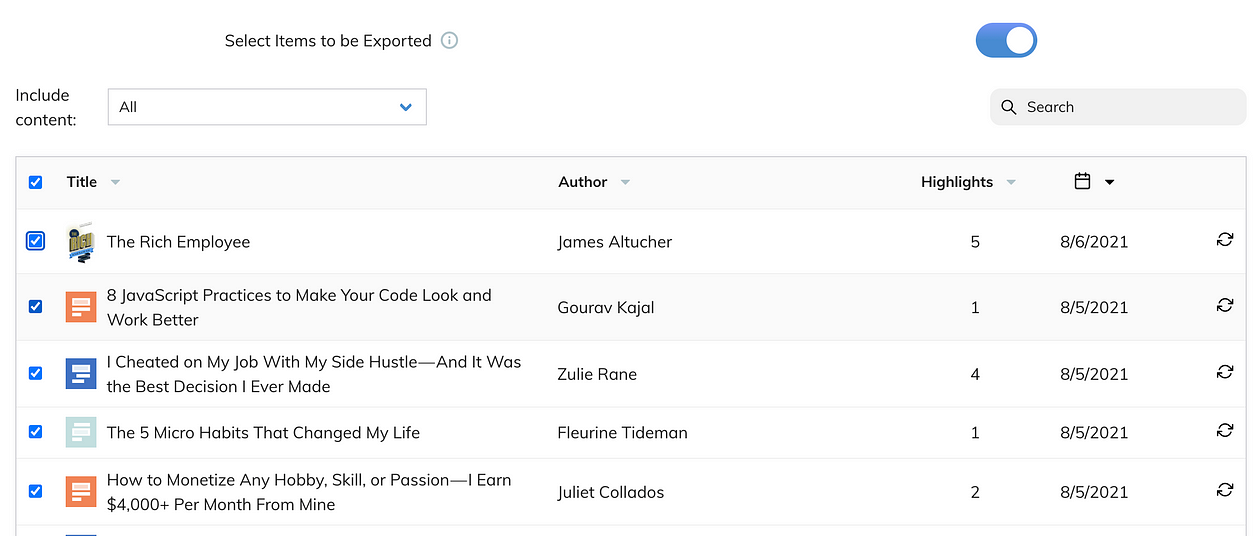Screen dimensions: 1260x536
Task: Open The Rich Employee title
Action: (178, 242)
